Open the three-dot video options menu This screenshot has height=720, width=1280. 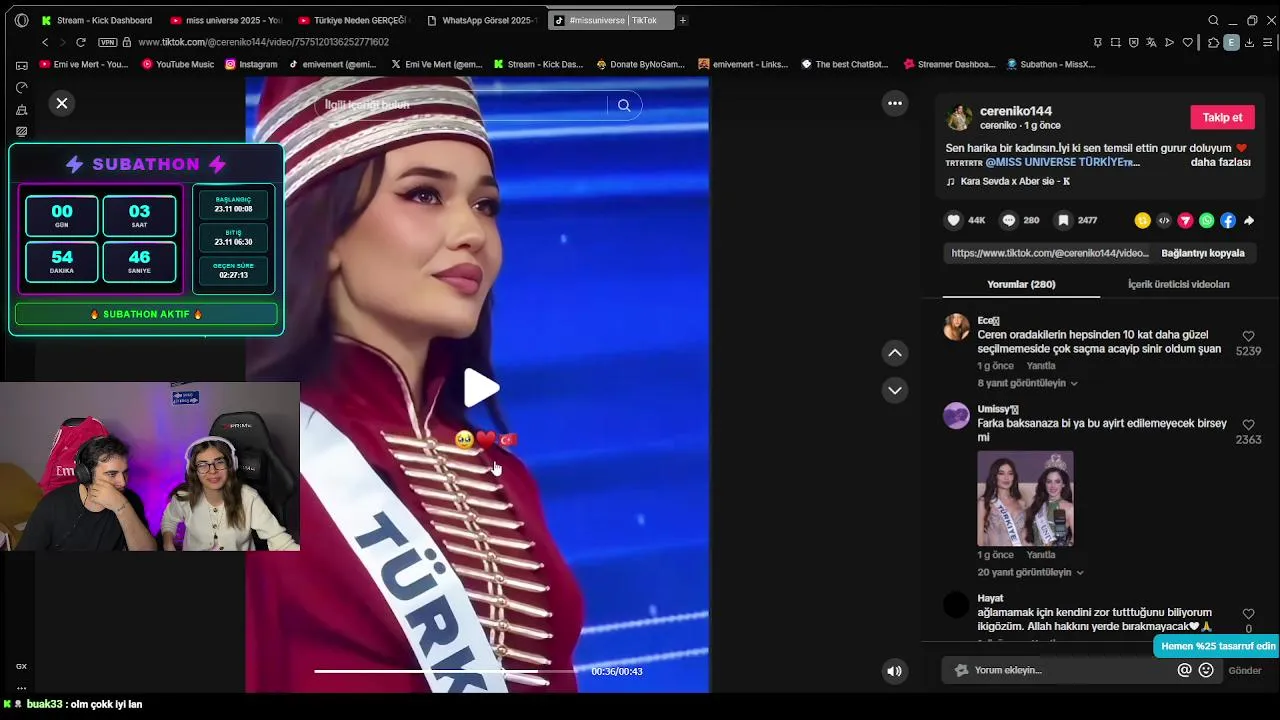point(895,103)
